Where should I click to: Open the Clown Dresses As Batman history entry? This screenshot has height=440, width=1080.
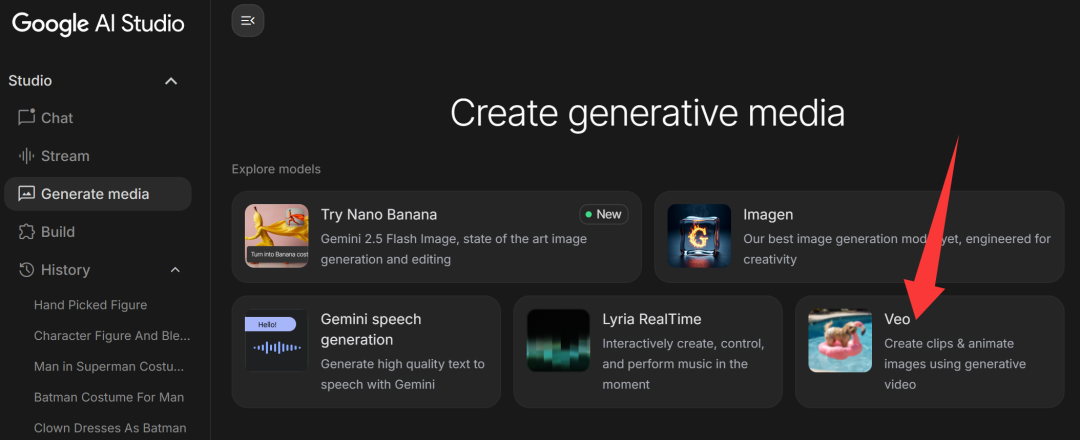110,428
